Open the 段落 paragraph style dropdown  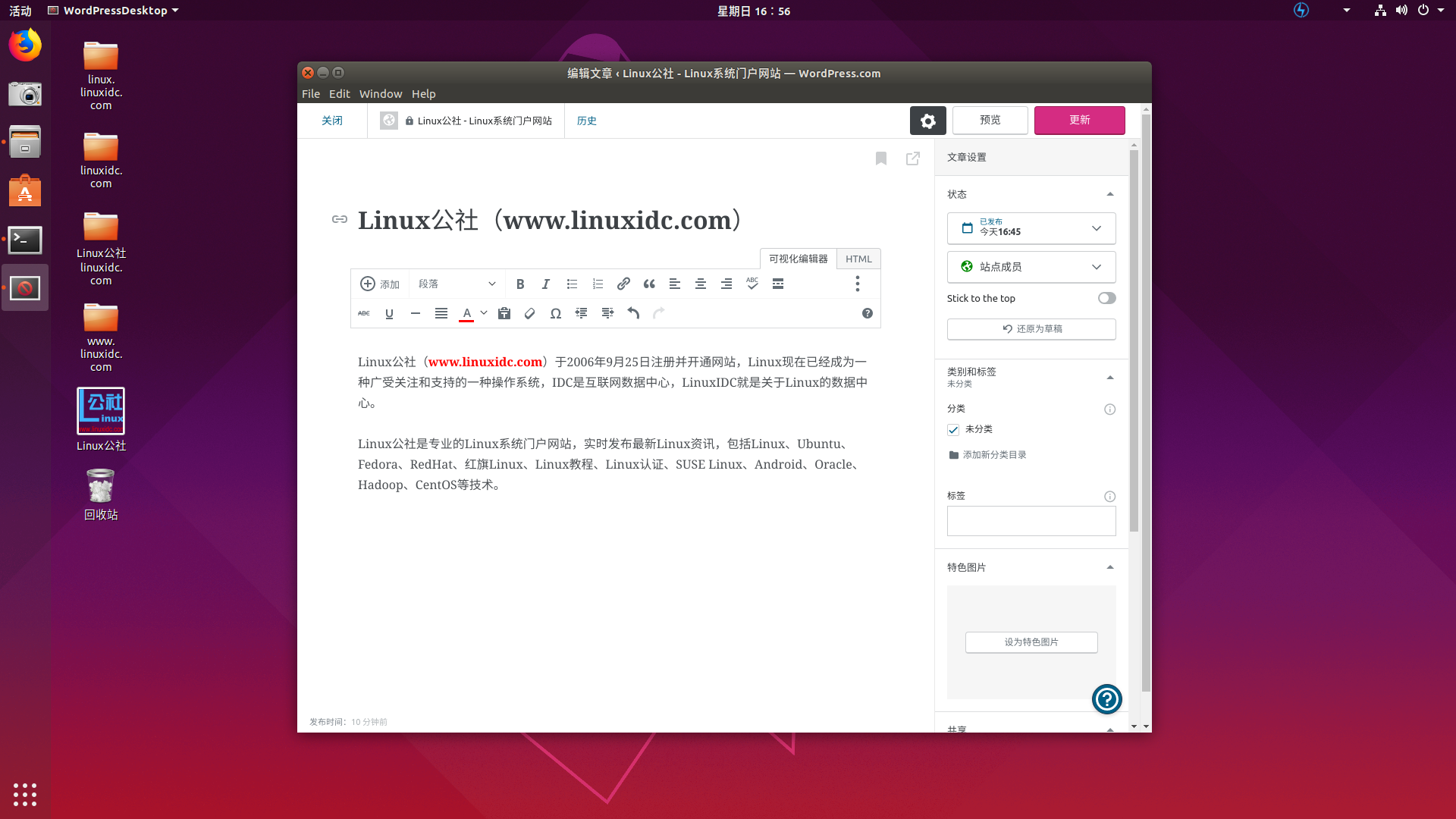click(x=456, y=284)
